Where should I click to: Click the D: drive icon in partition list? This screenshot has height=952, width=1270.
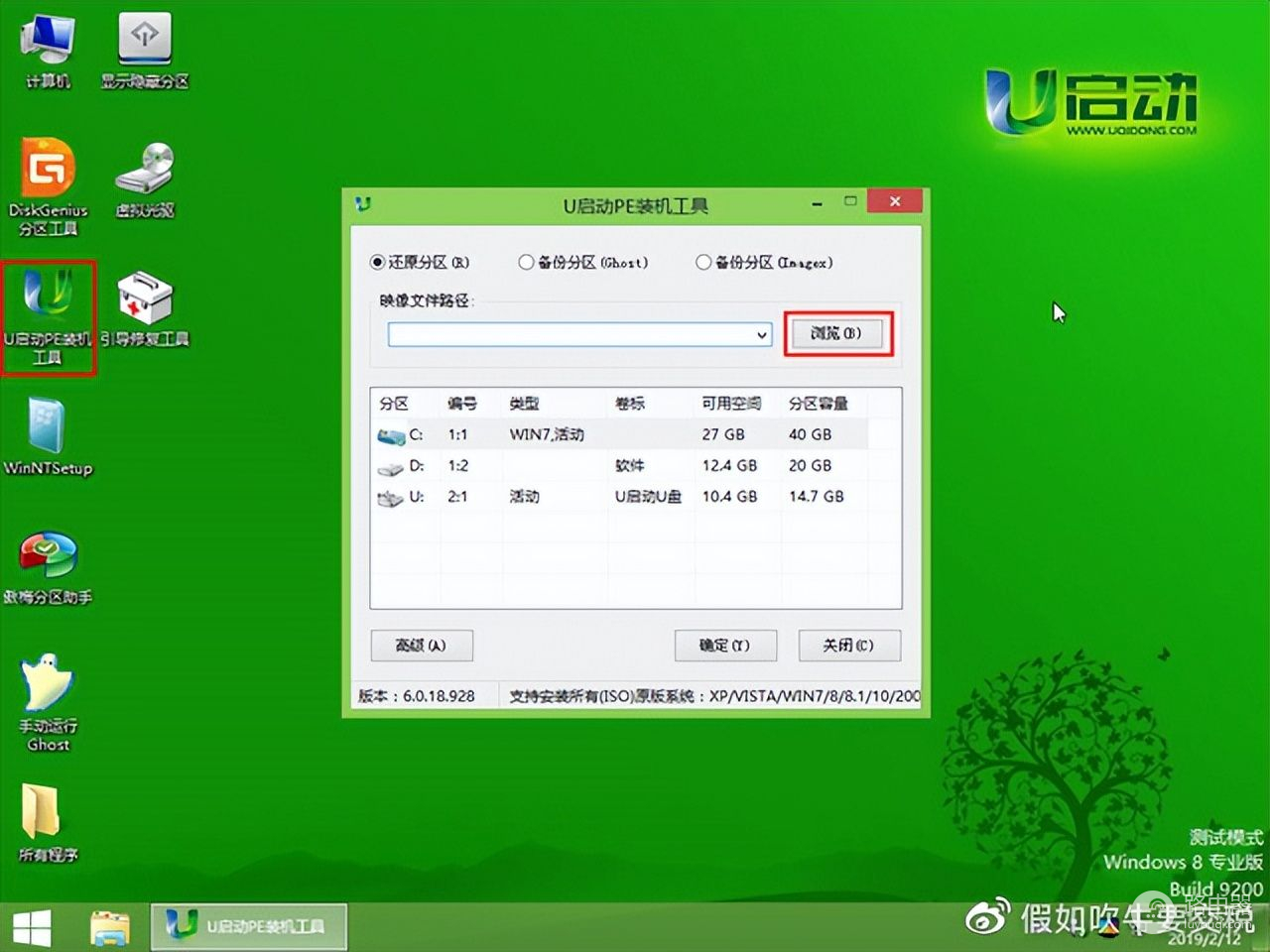(x=391, y=466)
